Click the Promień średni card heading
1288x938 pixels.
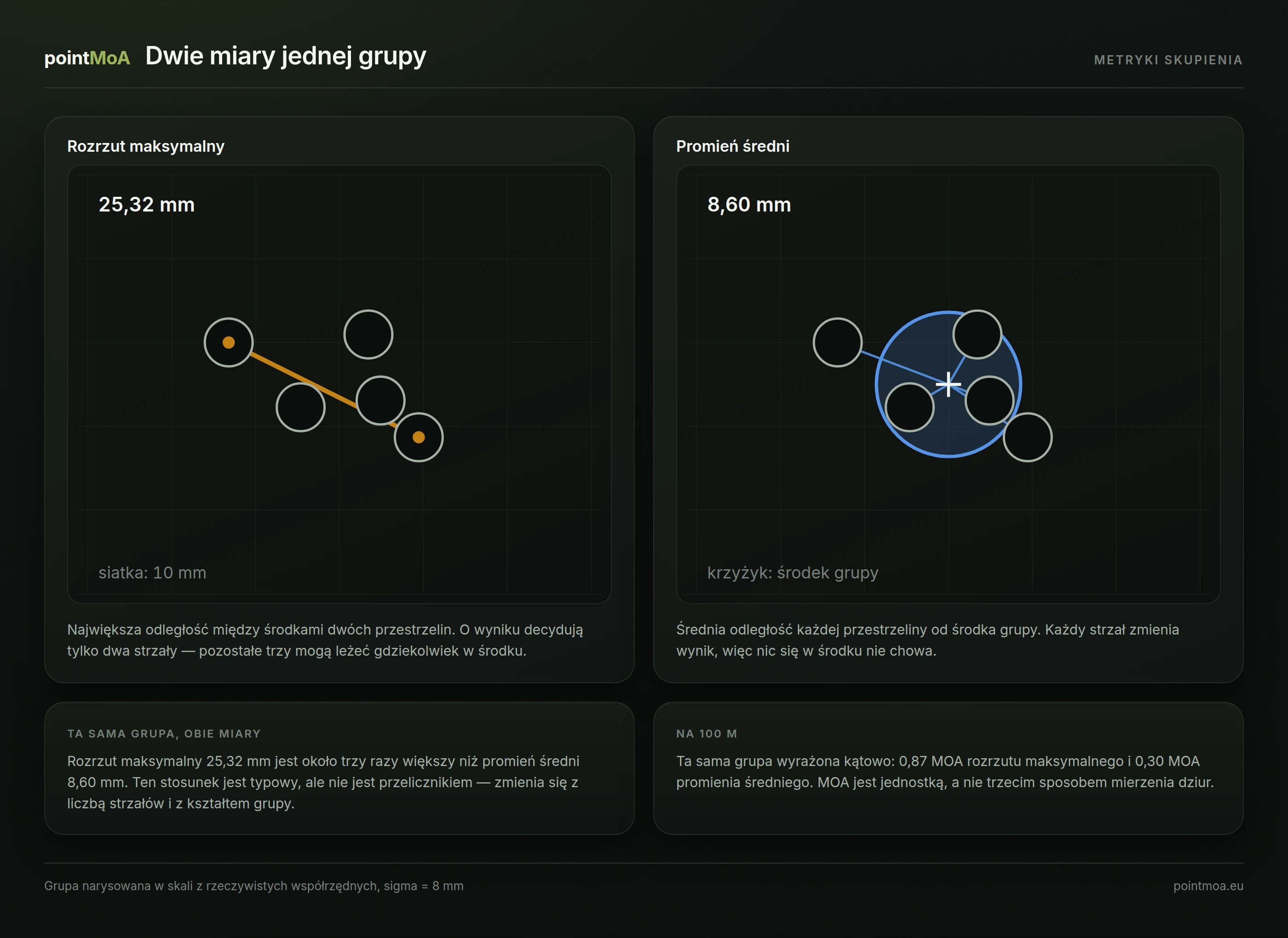pyautogui.click(x=733, y=147)
